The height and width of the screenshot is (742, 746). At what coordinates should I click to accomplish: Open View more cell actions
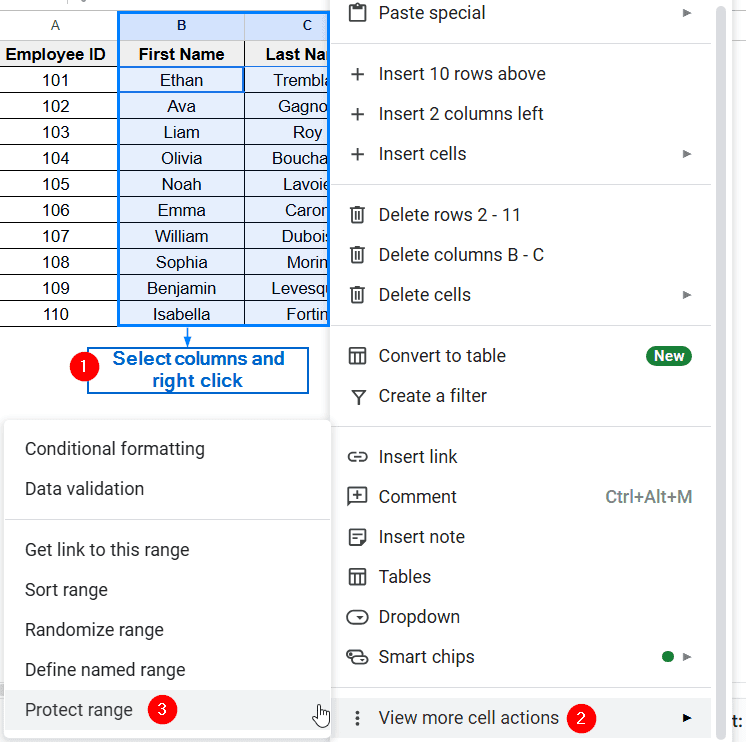pos(520,718)
